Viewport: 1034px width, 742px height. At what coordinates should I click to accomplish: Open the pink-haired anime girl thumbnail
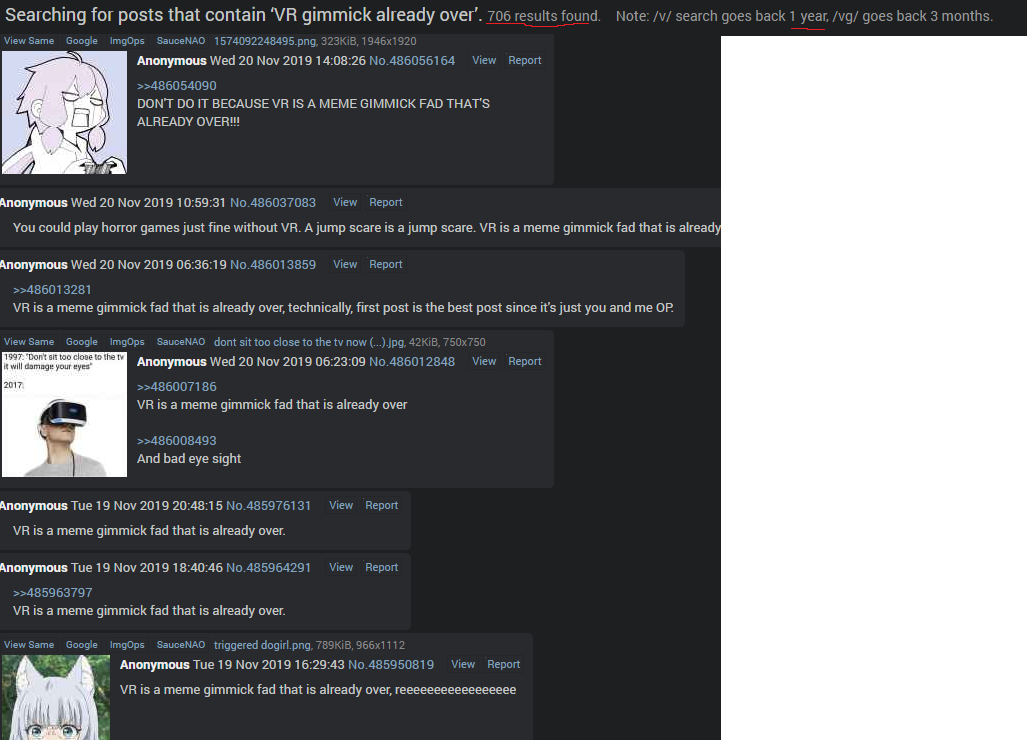click(x=64, y=113)
